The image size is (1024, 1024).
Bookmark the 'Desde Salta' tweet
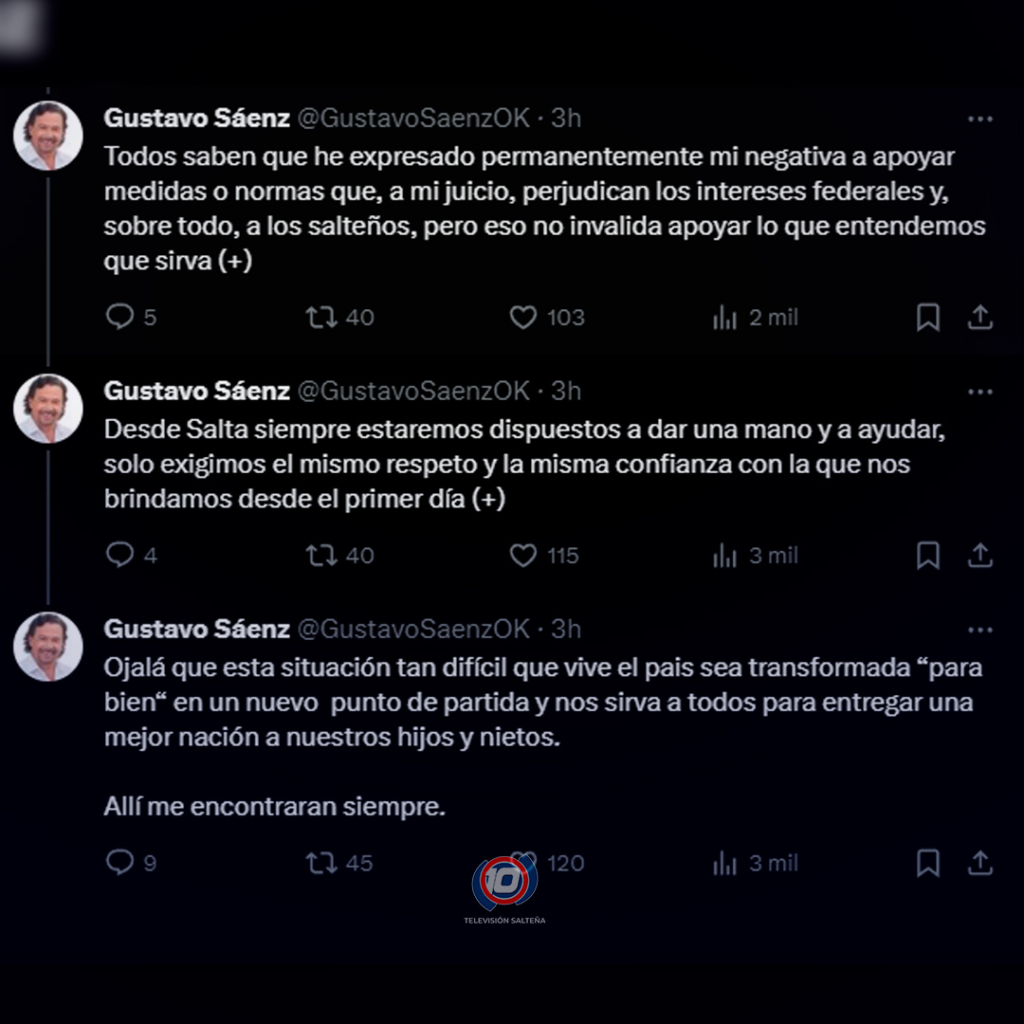[928, 555]
